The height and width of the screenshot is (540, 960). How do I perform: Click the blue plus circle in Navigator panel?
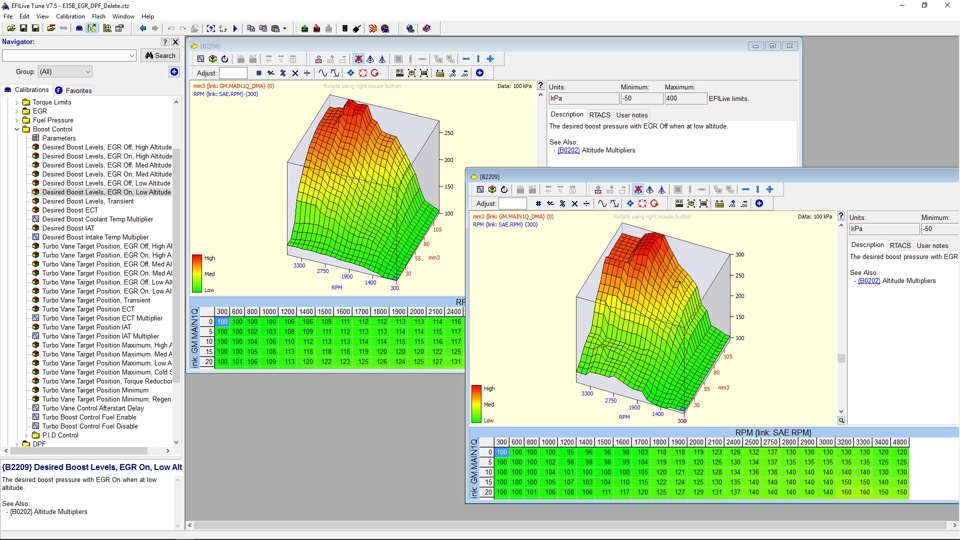[x=174, y=72]
